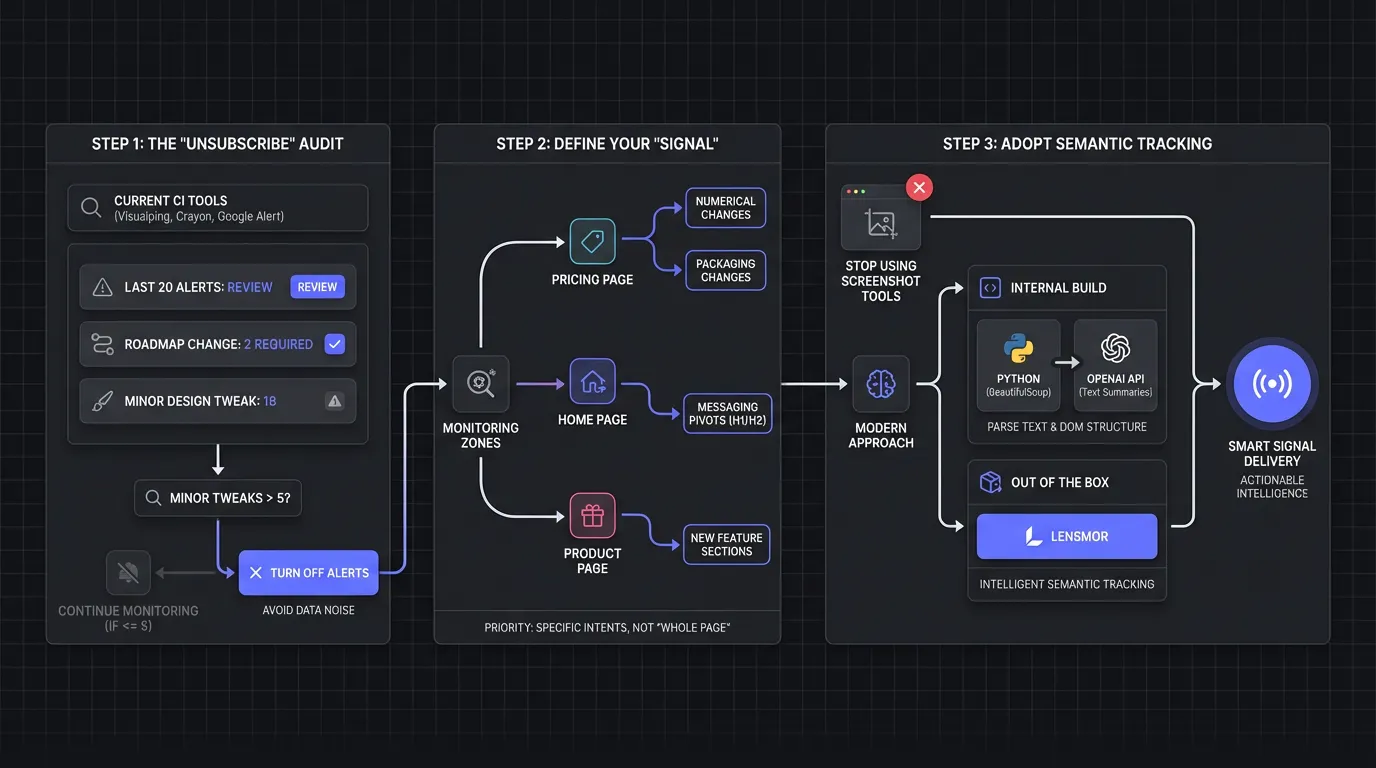Click the Messaging Pivots (H1/H2) box

pyautogui.click(x=727, y=414)
